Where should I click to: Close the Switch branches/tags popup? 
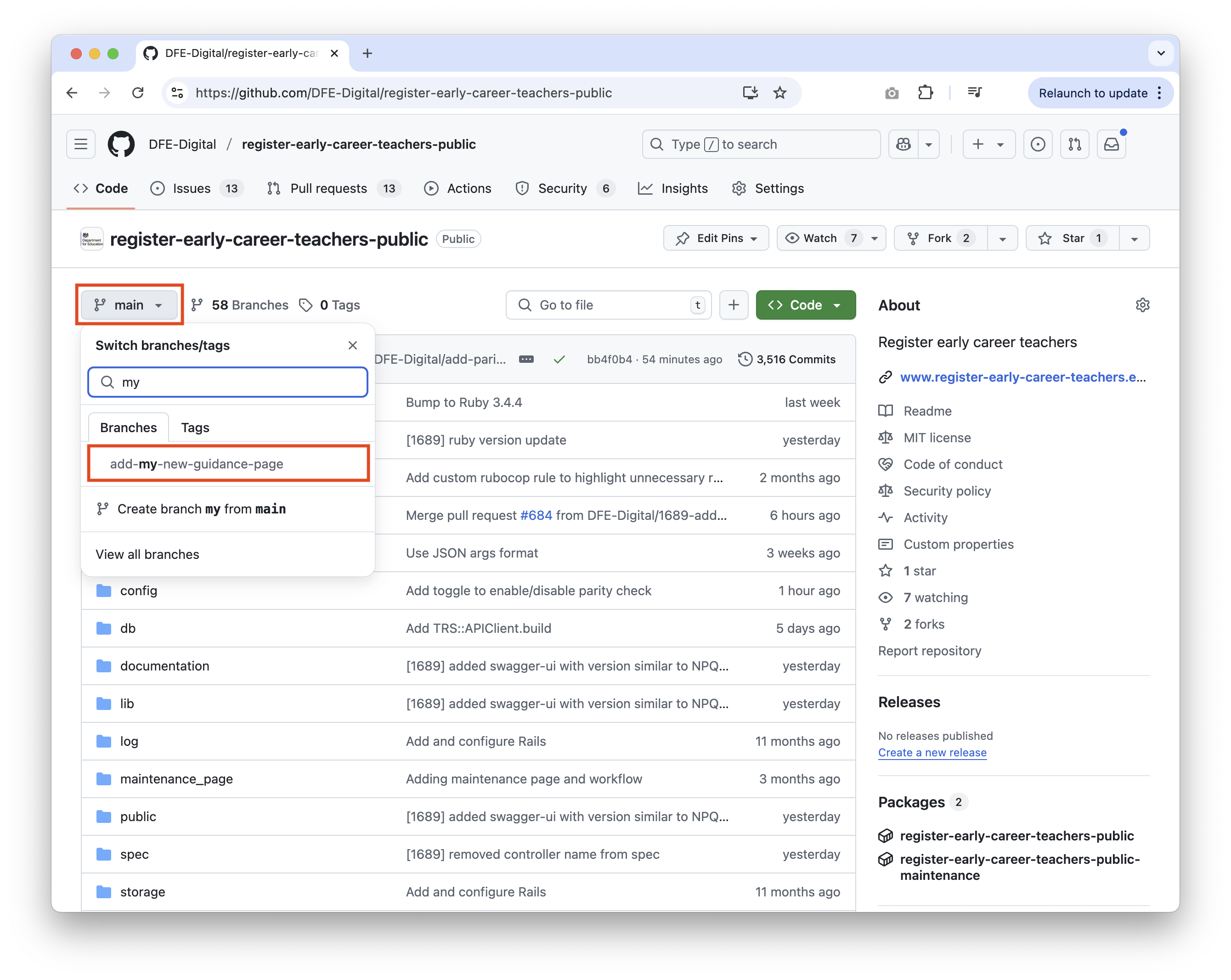352,345
